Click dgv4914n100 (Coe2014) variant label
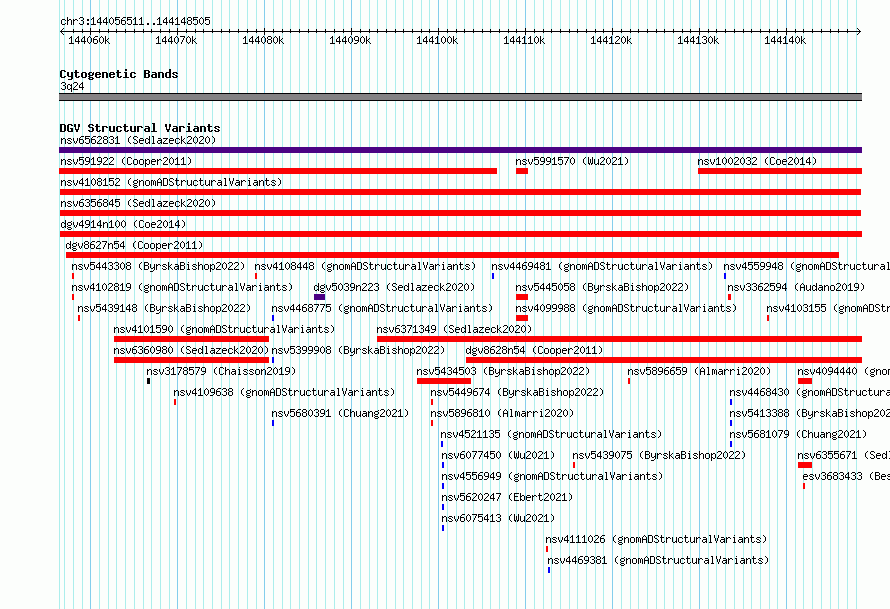The height and width of the screenshot is (609, 890). tap(123, 224)
